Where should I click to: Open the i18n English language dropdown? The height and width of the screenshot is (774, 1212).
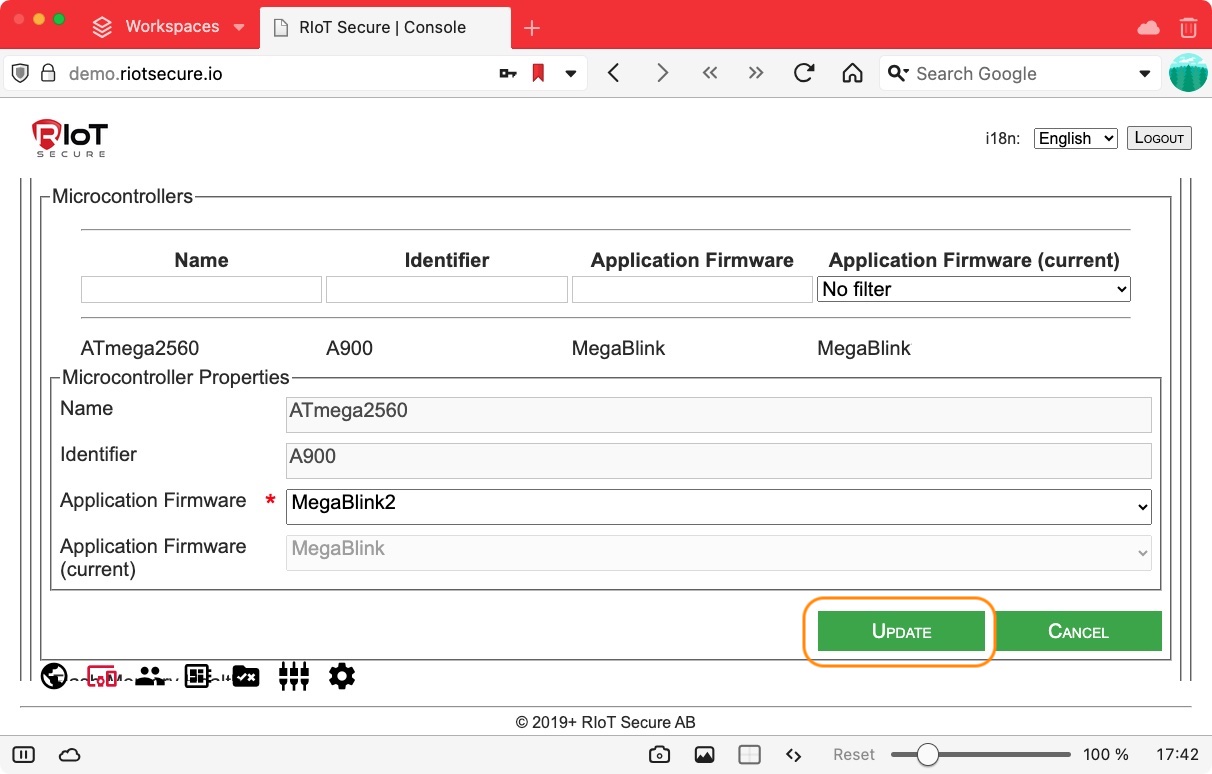(1075, 138)
